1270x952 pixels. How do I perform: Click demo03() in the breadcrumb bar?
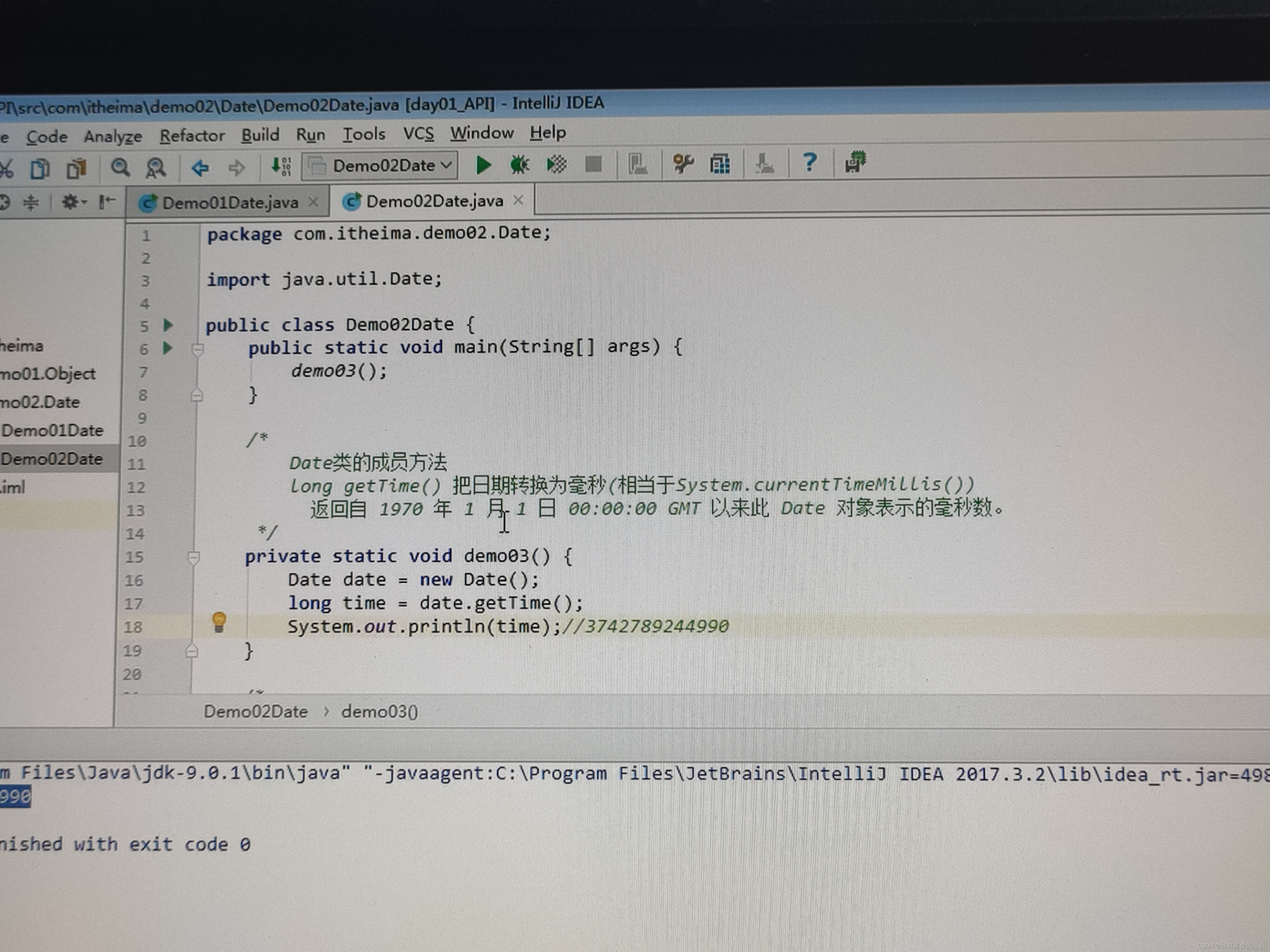point(379,711)
